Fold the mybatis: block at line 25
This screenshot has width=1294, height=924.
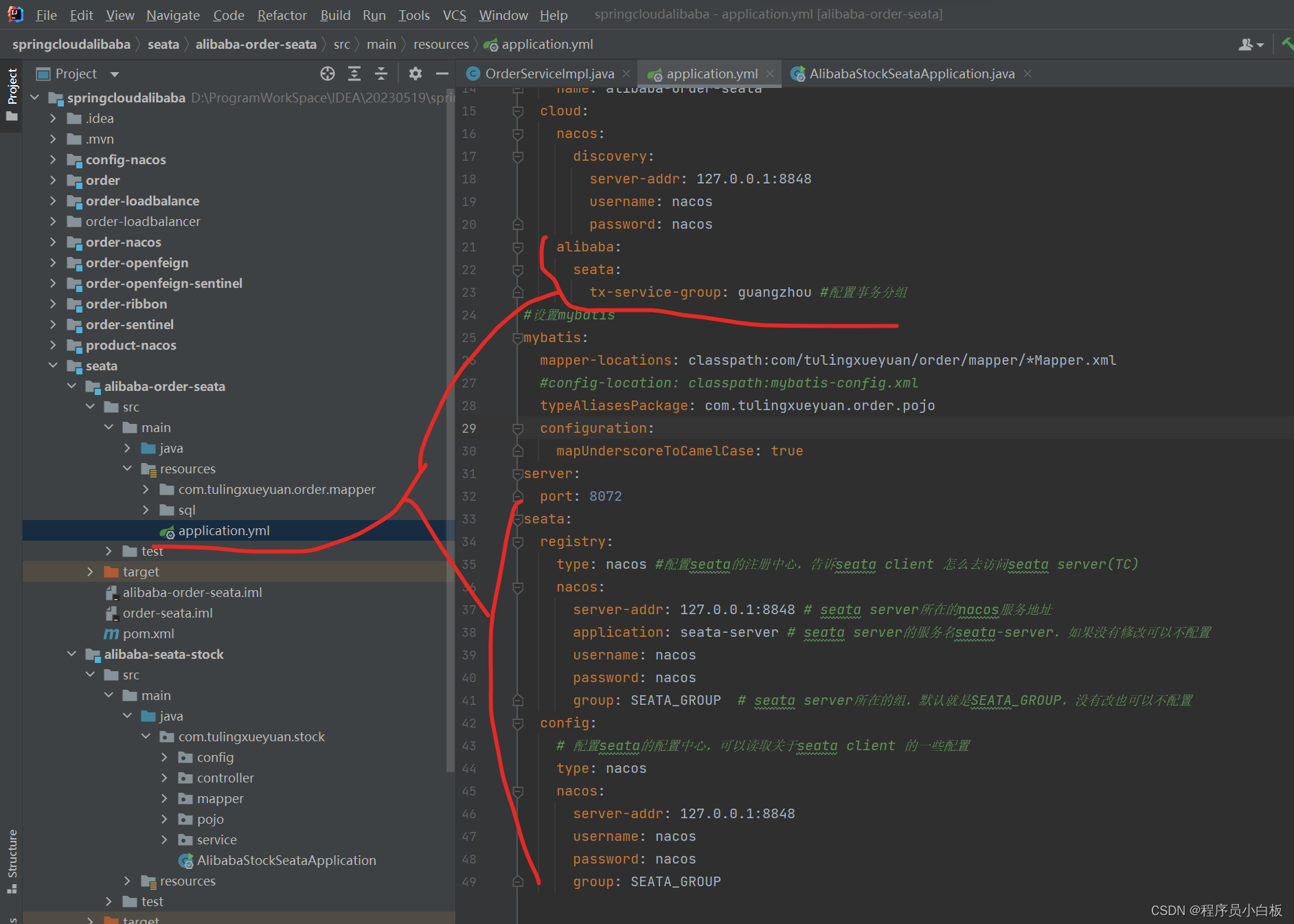518,338
